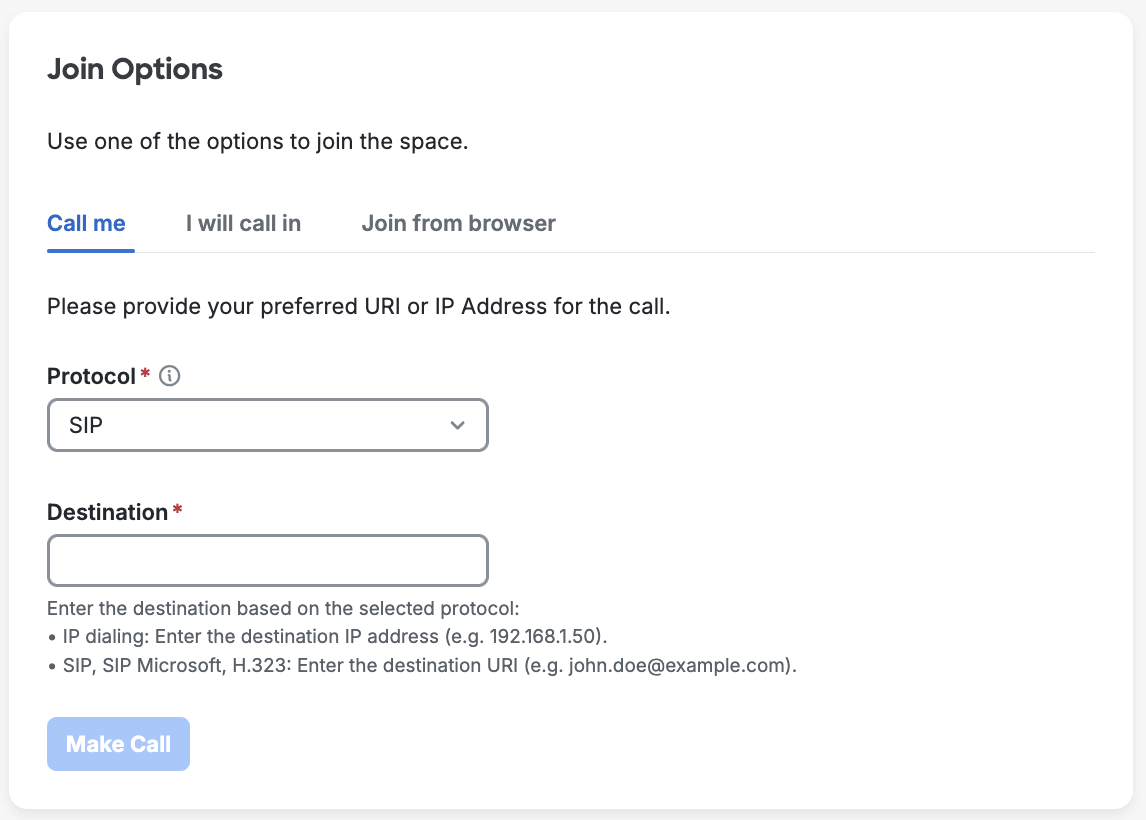Click the Destination field label
This screenshot has width=1146, height=820.
tap(107, 512)
